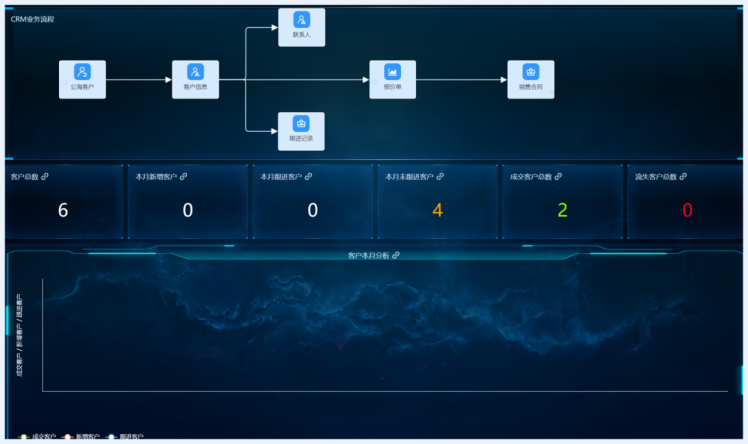Open link icon beside 客户本月分析 title
This screenshot has height=444, width=748.
pyautogui.click(x=396, y=256)
